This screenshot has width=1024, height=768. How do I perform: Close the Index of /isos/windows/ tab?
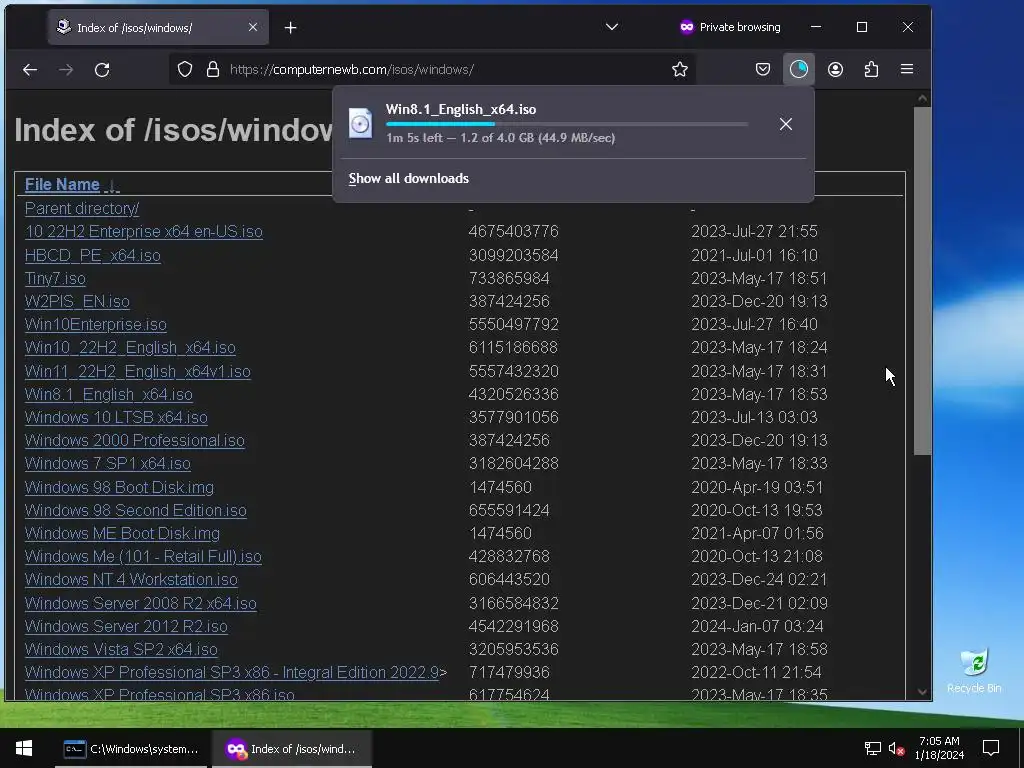point(253,27)
